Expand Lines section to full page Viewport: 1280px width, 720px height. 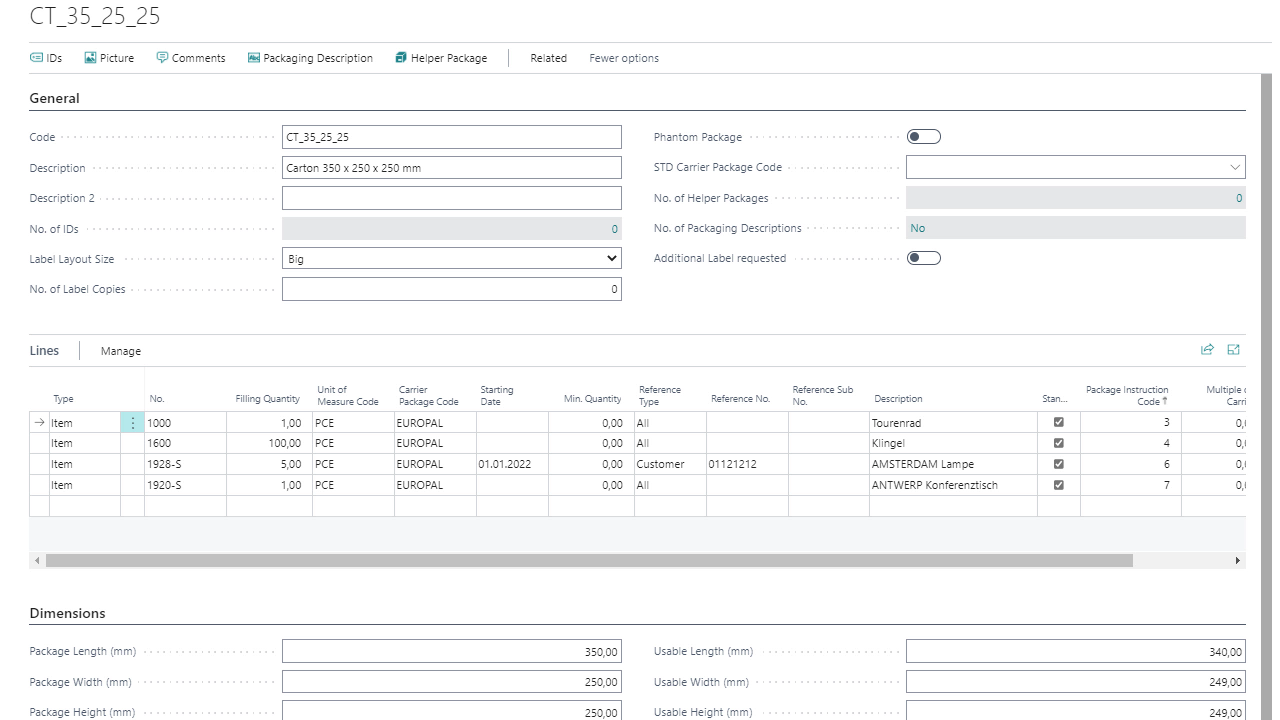click(x=1233, y=350)
